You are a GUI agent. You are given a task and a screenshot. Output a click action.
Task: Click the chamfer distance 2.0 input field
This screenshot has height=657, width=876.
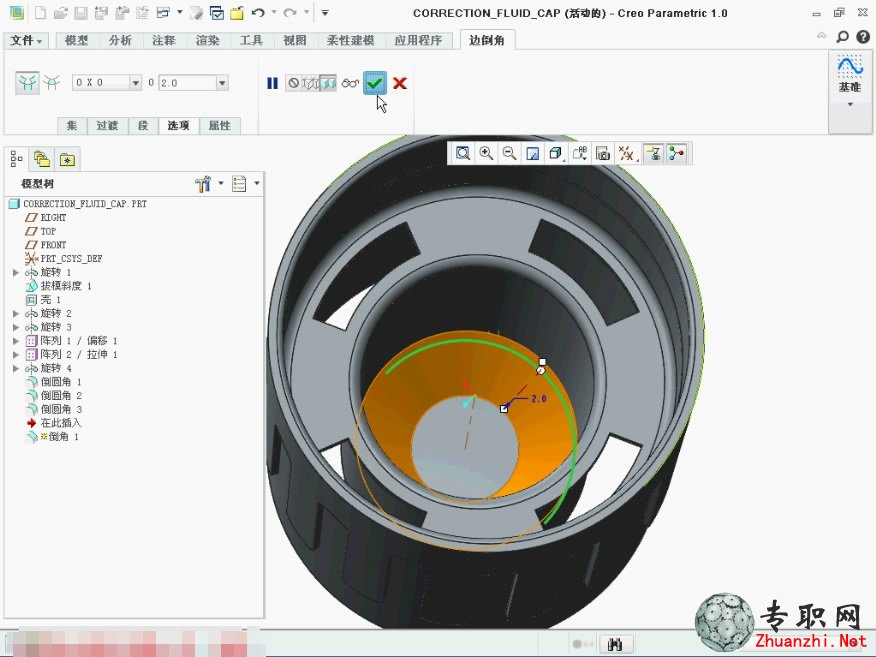click(x=188, y=83)
